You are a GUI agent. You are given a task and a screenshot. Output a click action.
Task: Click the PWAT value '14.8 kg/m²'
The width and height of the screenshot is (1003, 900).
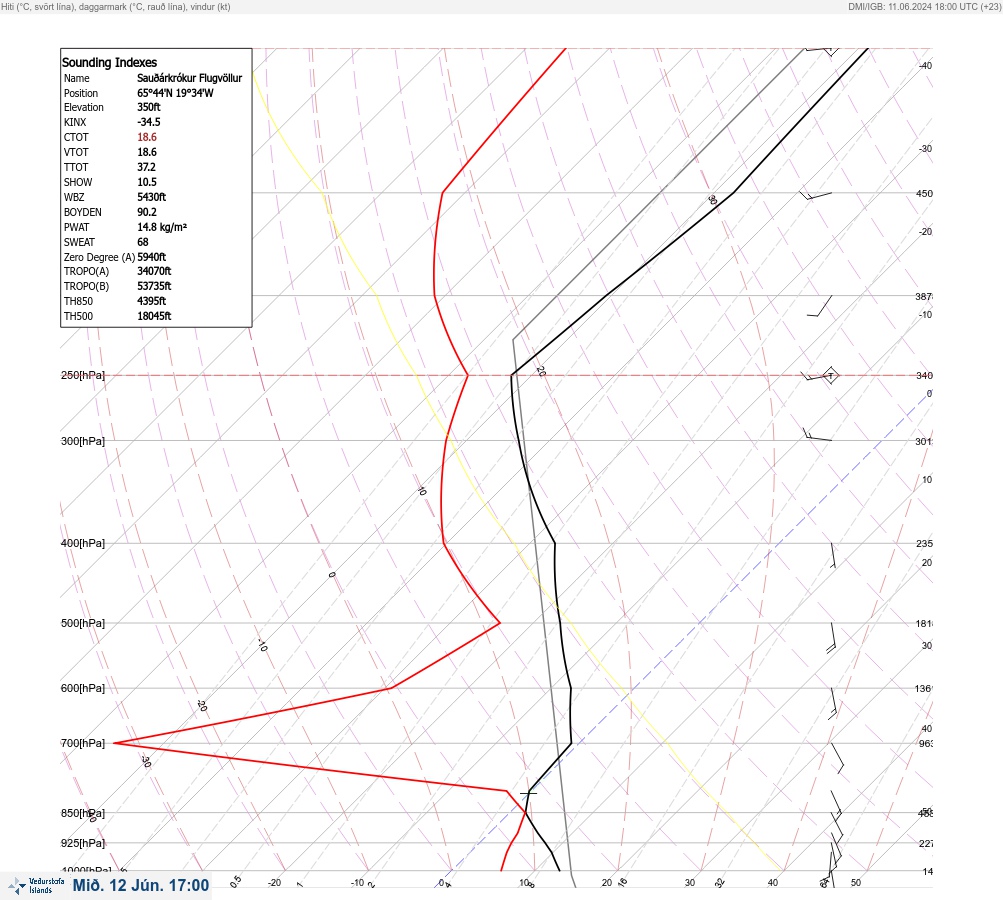pyautogui.click(x=162, y=227)
